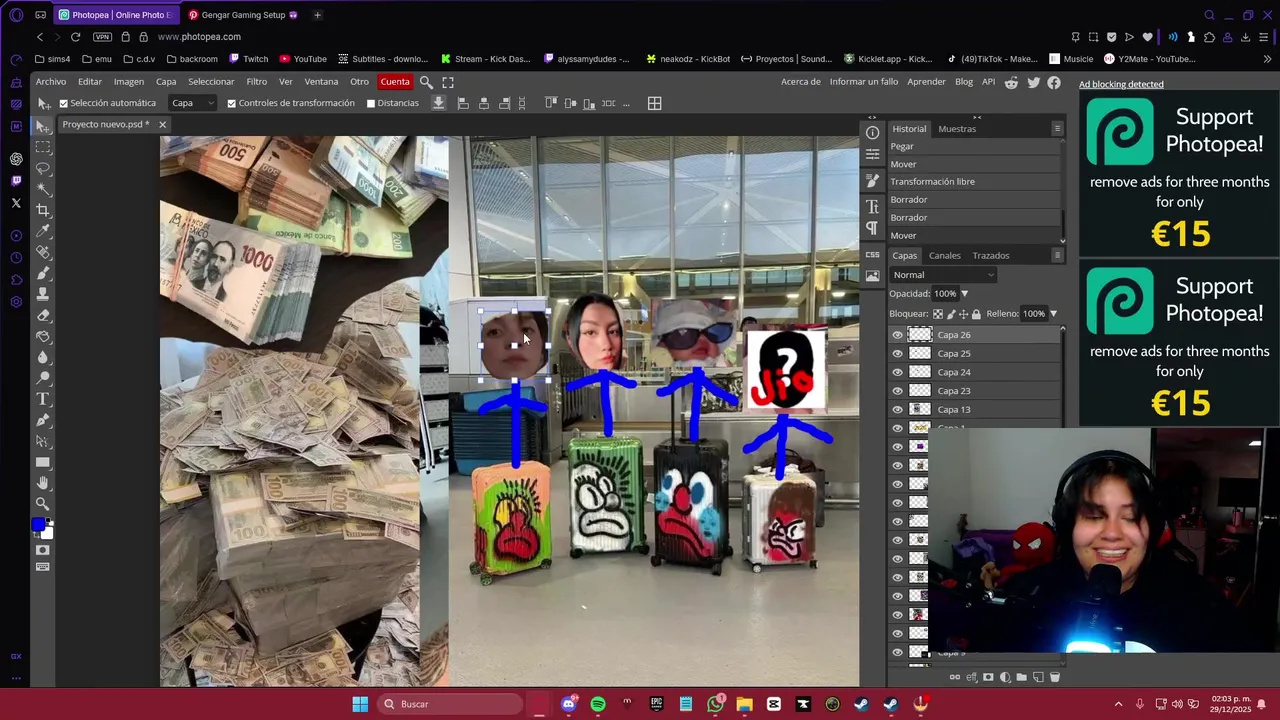Click the download export icon in options bar

tap(438, 103)
